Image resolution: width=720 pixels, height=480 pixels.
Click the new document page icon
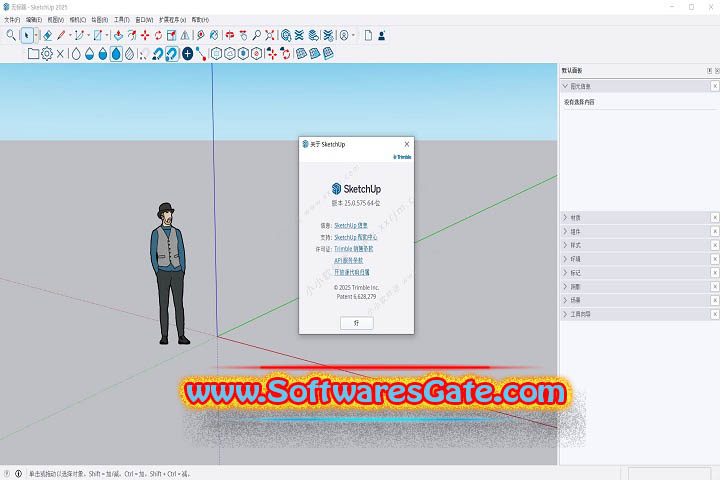pos(368,35)
